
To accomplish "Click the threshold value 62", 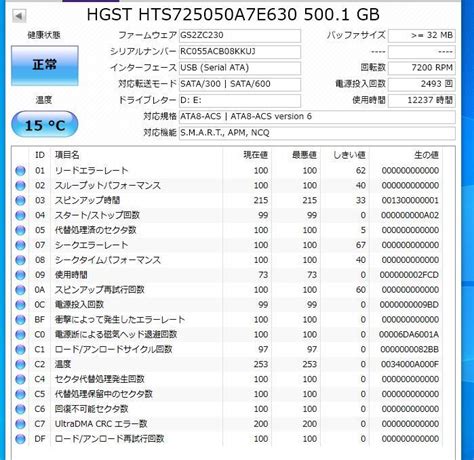I will point(361,170).
